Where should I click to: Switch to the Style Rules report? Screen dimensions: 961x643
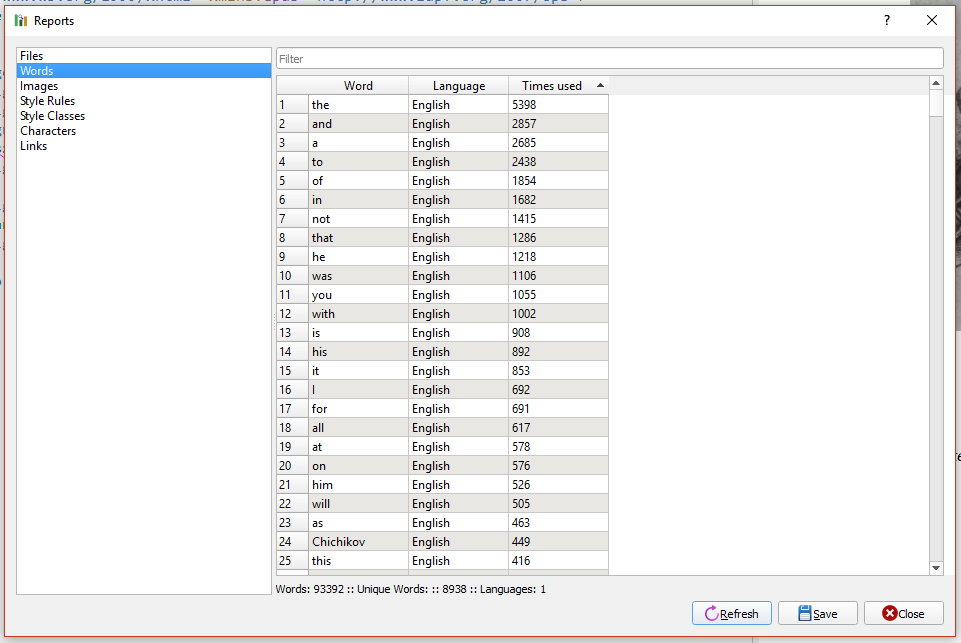click(47, 100)
